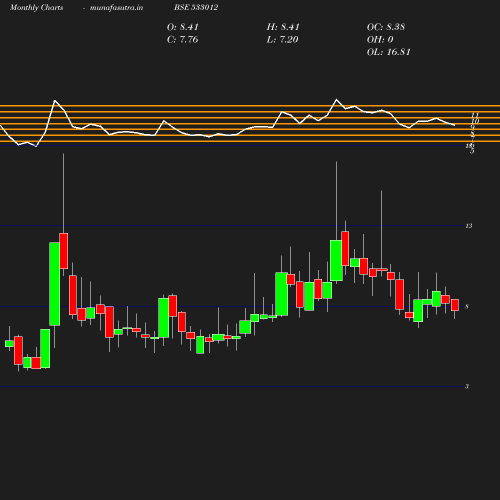Viewport: 500px width, 500px height.
Task: Click the 'Monthly Charts' title text
Action: 36,7
